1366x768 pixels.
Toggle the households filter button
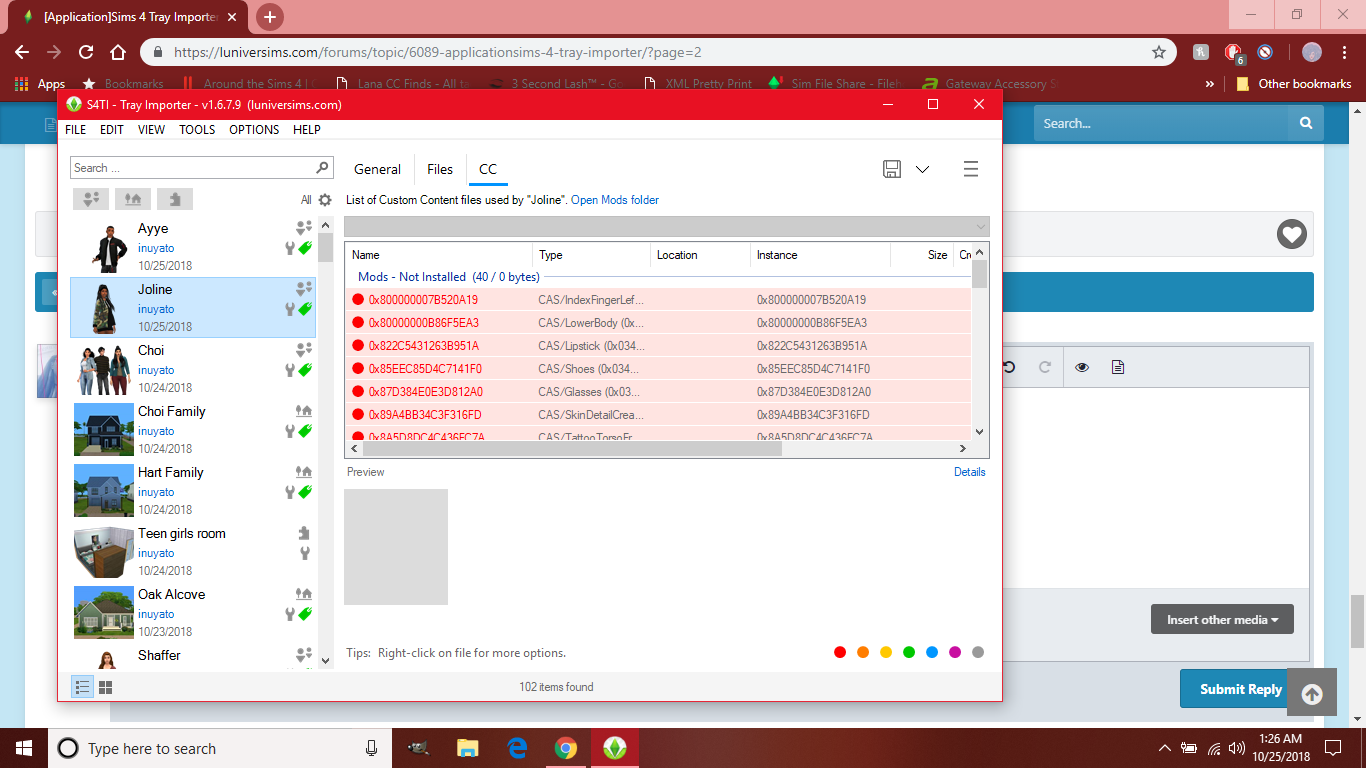point(90,199)
